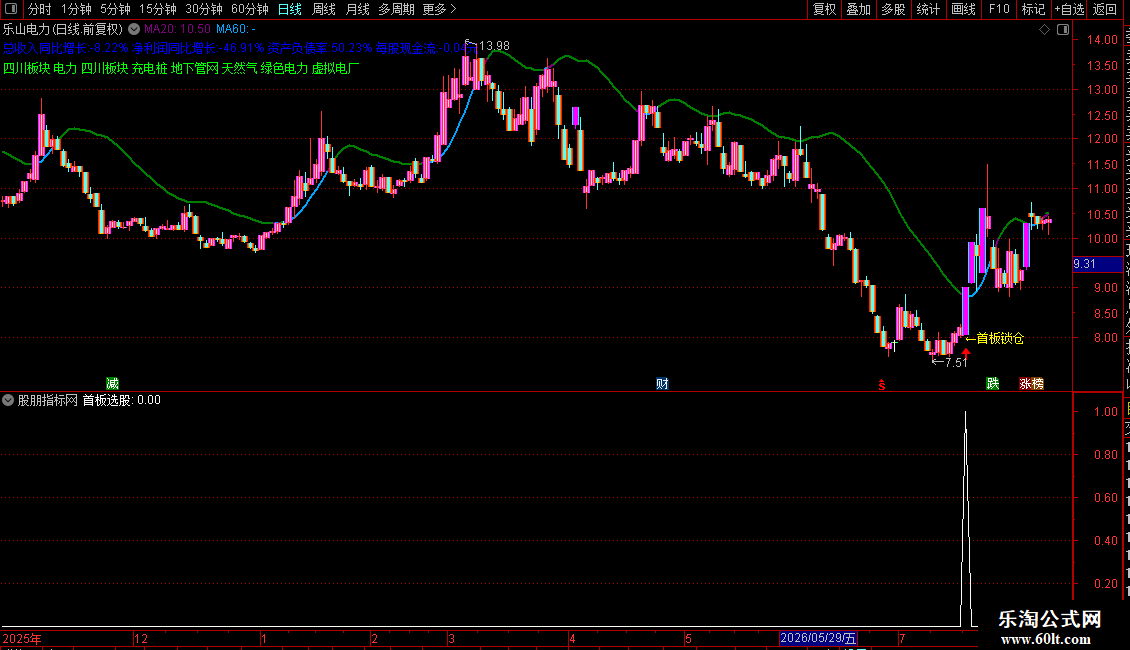The height and width of the screenshot is (650, 1130).
Task: Click the 虚拟电厂 sector tag
Action: point(335,68)
